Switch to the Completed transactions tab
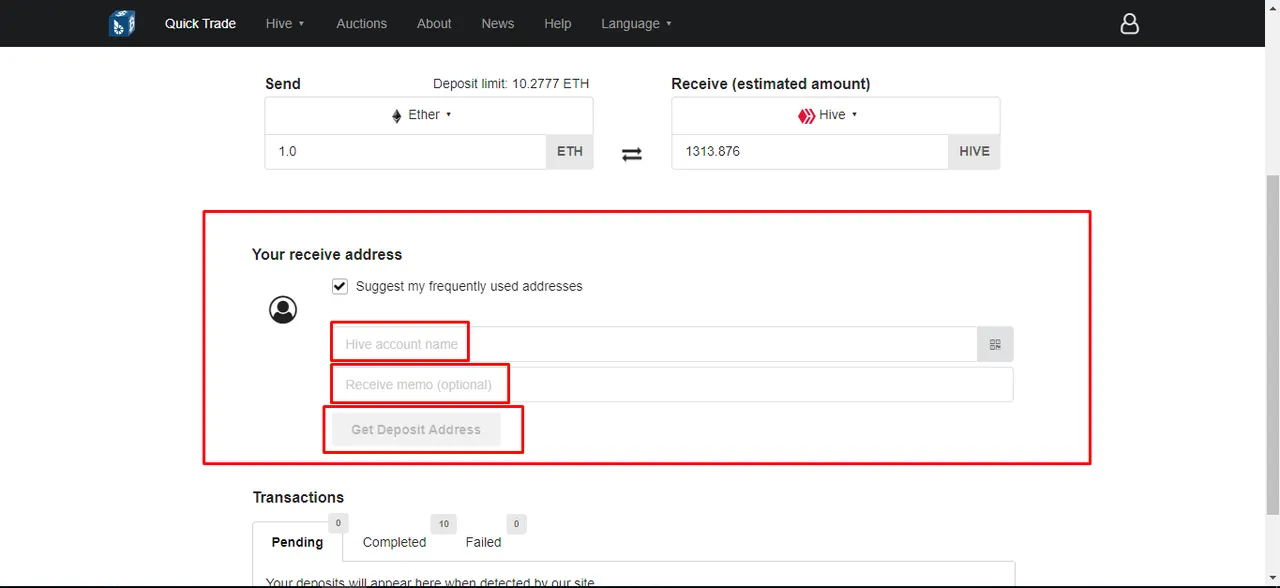1280x588 pixels. click(394, 542)
